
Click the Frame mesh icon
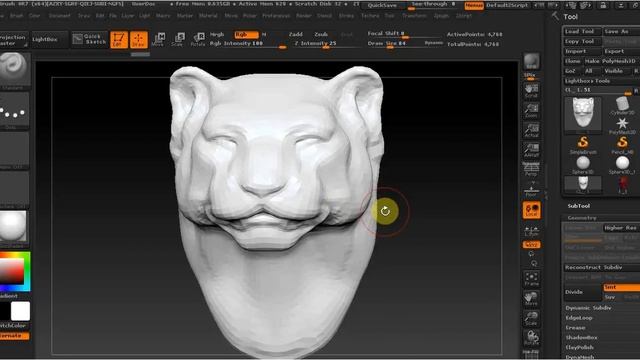coord(531,279)
